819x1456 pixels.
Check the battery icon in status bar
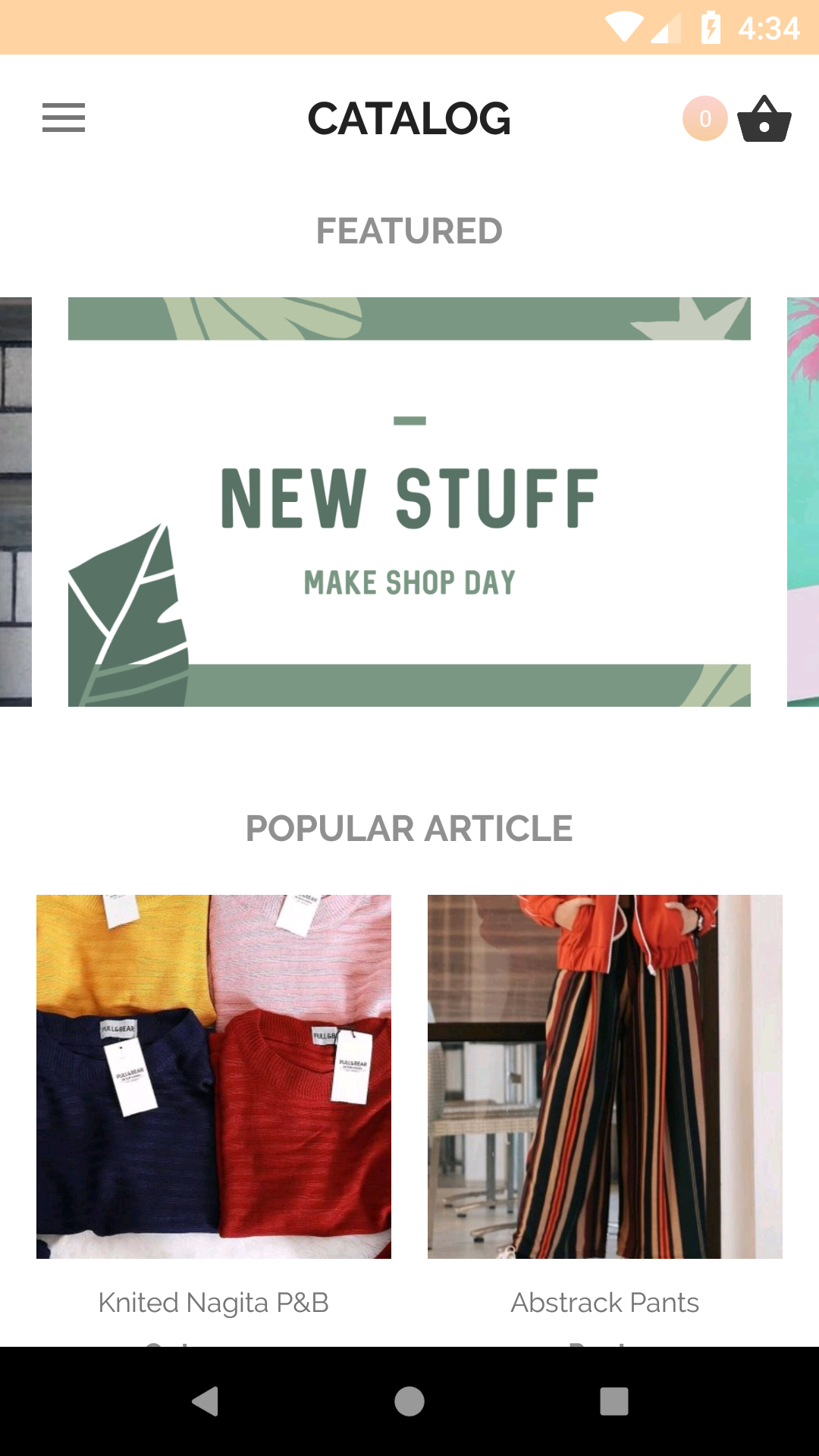coord(711,28)
